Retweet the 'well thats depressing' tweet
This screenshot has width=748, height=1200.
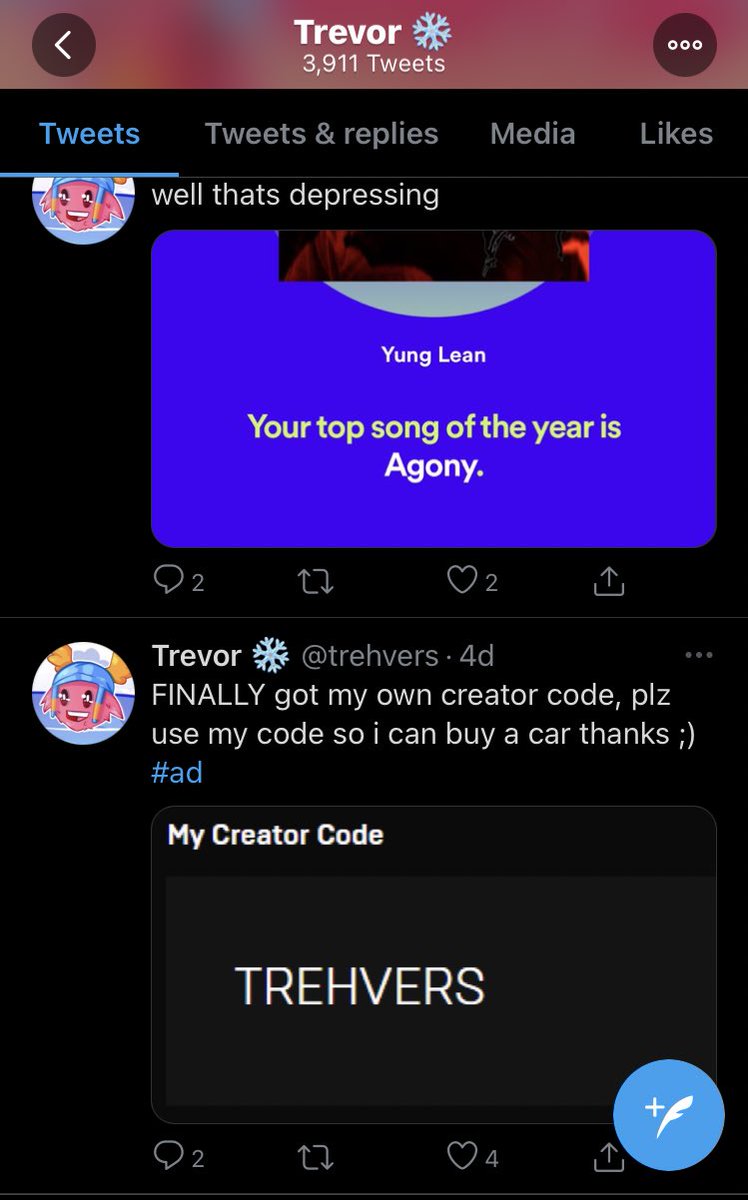coord(317,581)
